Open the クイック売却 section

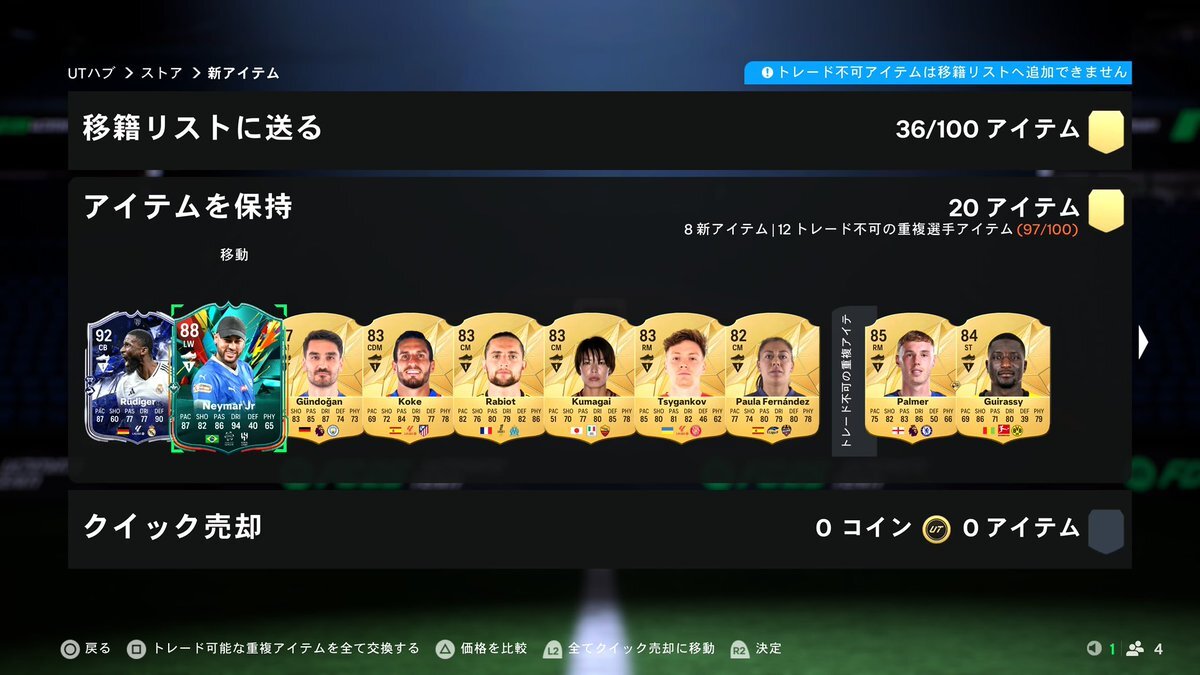(x=600, y=529)
